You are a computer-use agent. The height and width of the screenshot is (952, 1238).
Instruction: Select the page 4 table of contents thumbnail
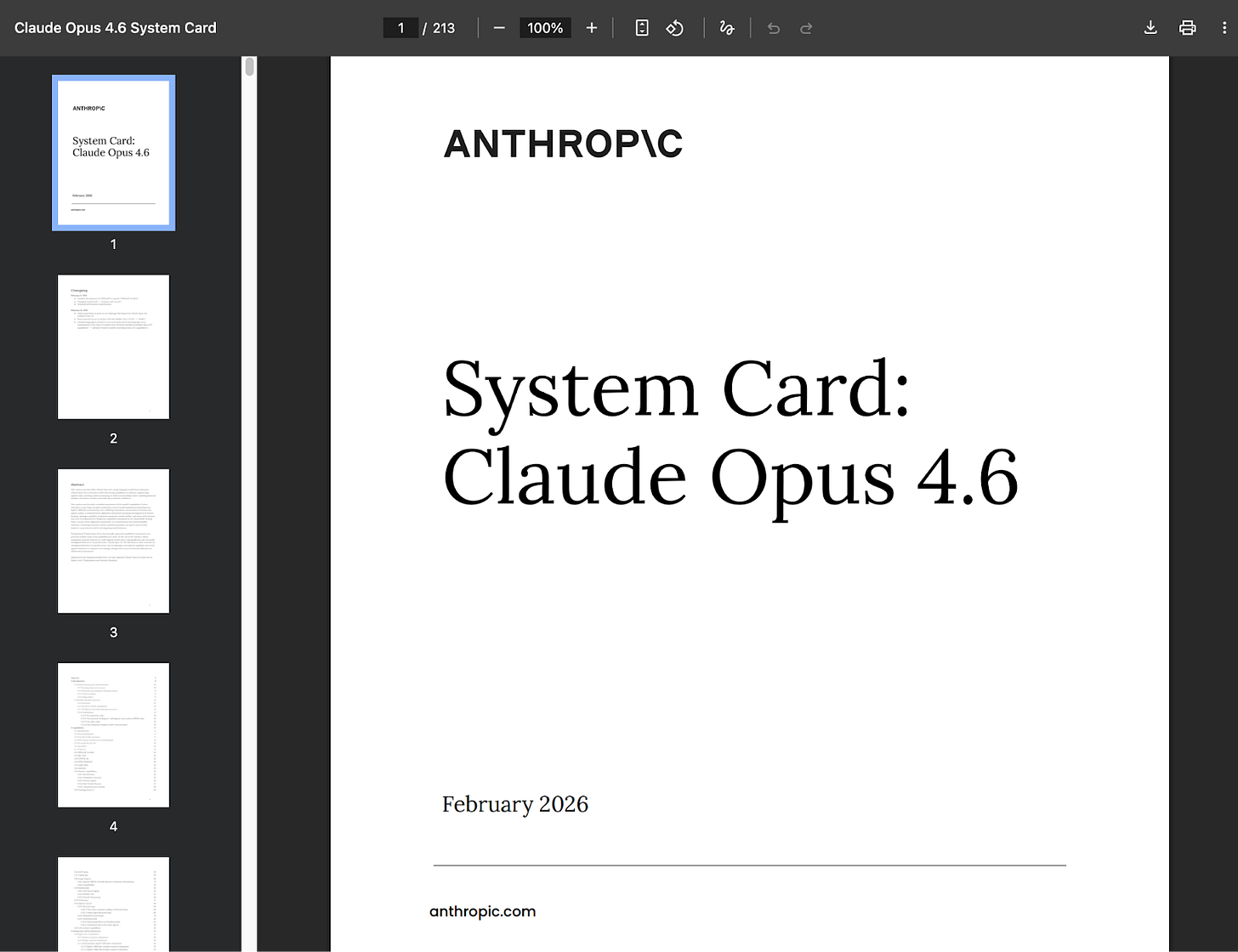pyautogui.click(x=113, y=734)
